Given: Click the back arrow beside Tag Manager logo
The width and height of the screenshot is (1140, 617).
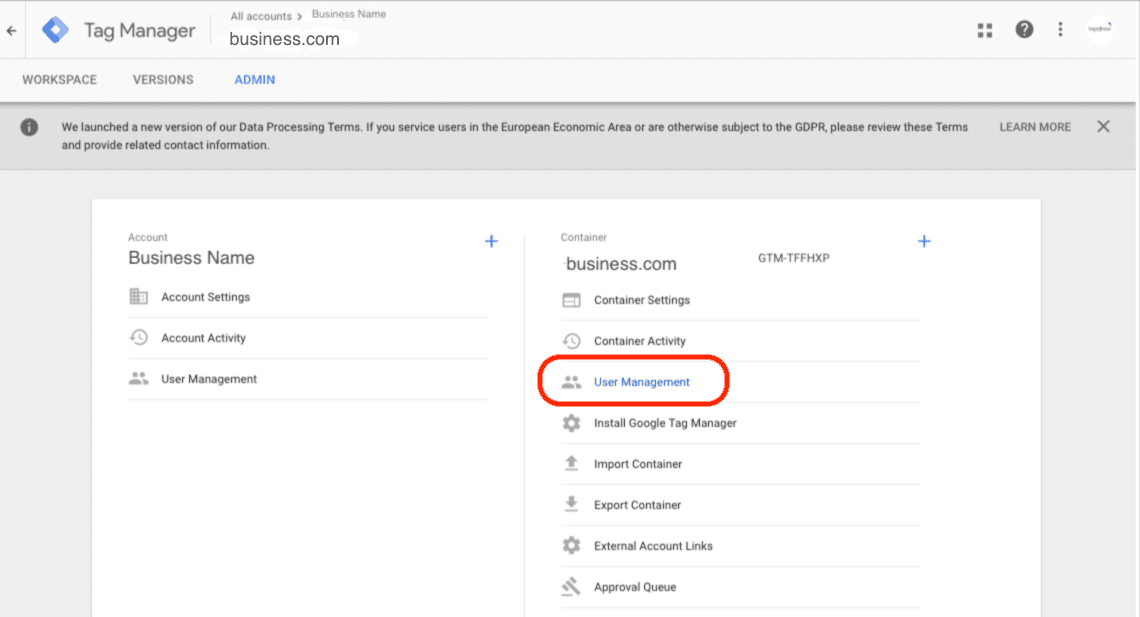Looking at the screenshot, I should click(x=12, y=31).
